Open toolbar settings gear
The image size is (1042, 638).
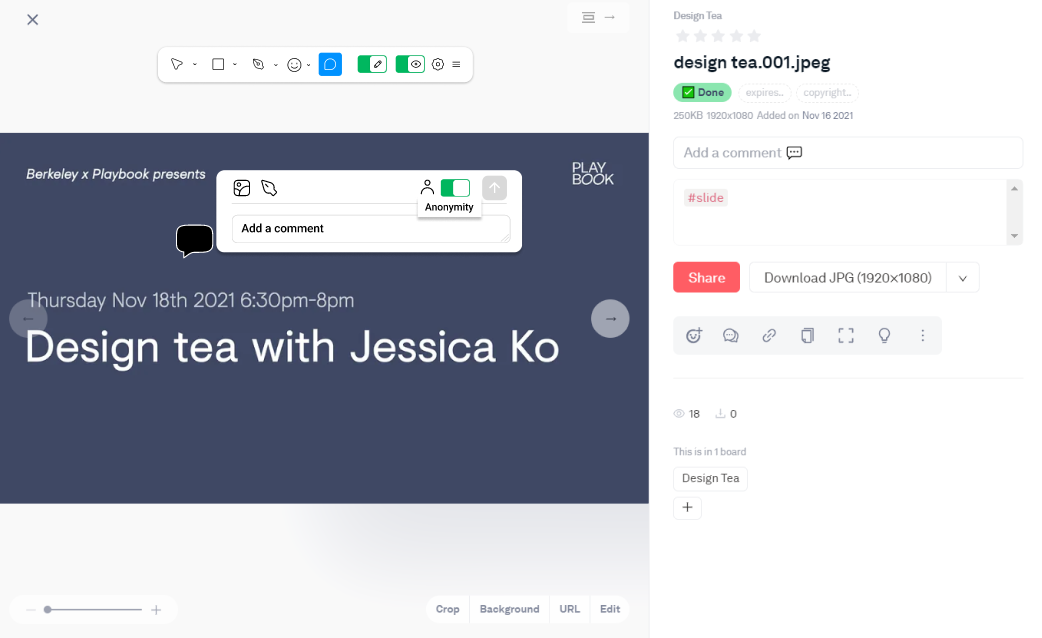point(438,64)
